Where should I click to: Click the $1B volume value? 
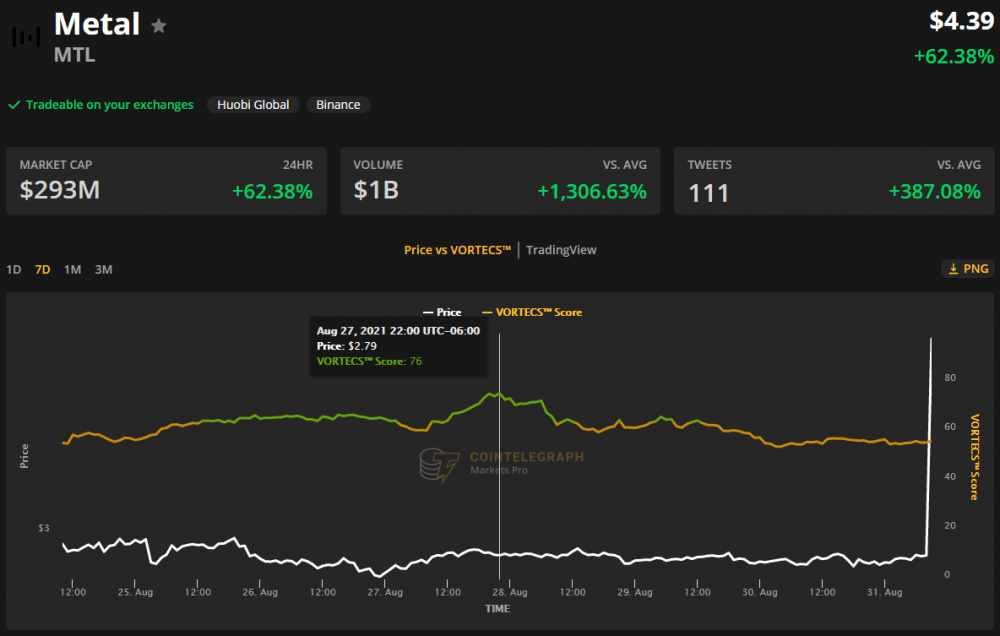pyautogui.click(x=376, y=190)
